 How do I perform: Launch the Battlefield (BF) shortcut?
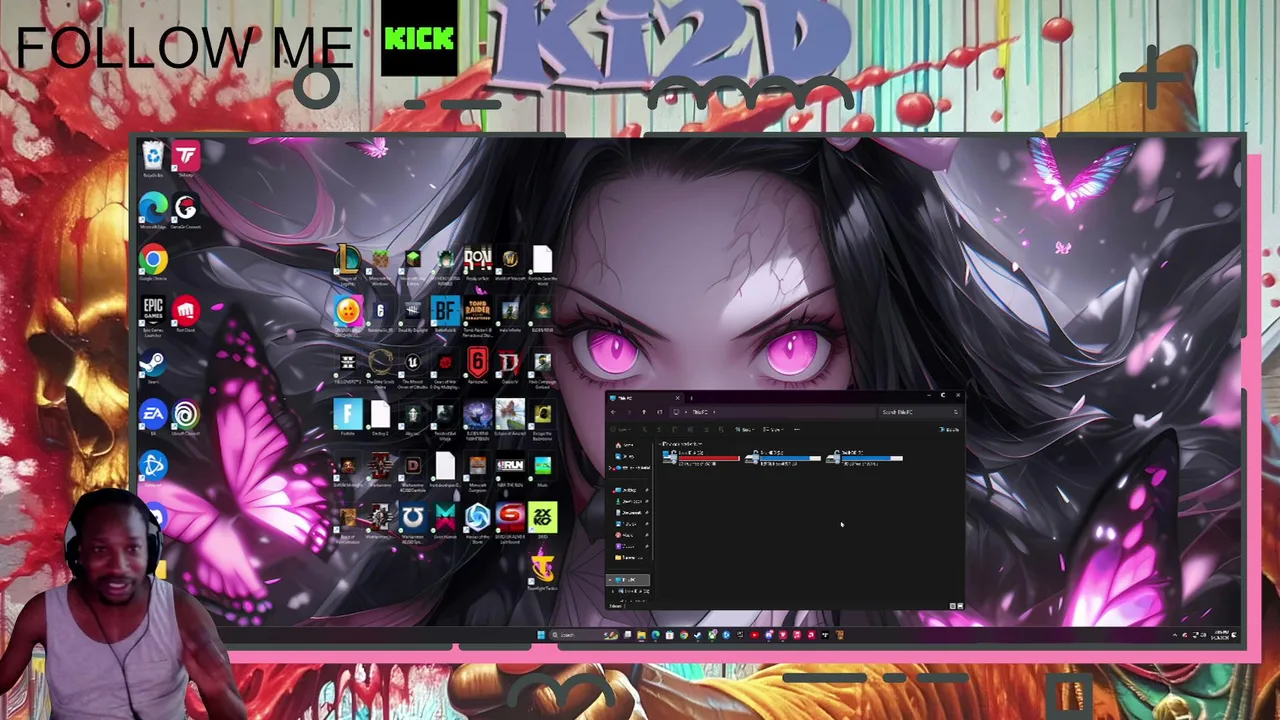(445, 315)
